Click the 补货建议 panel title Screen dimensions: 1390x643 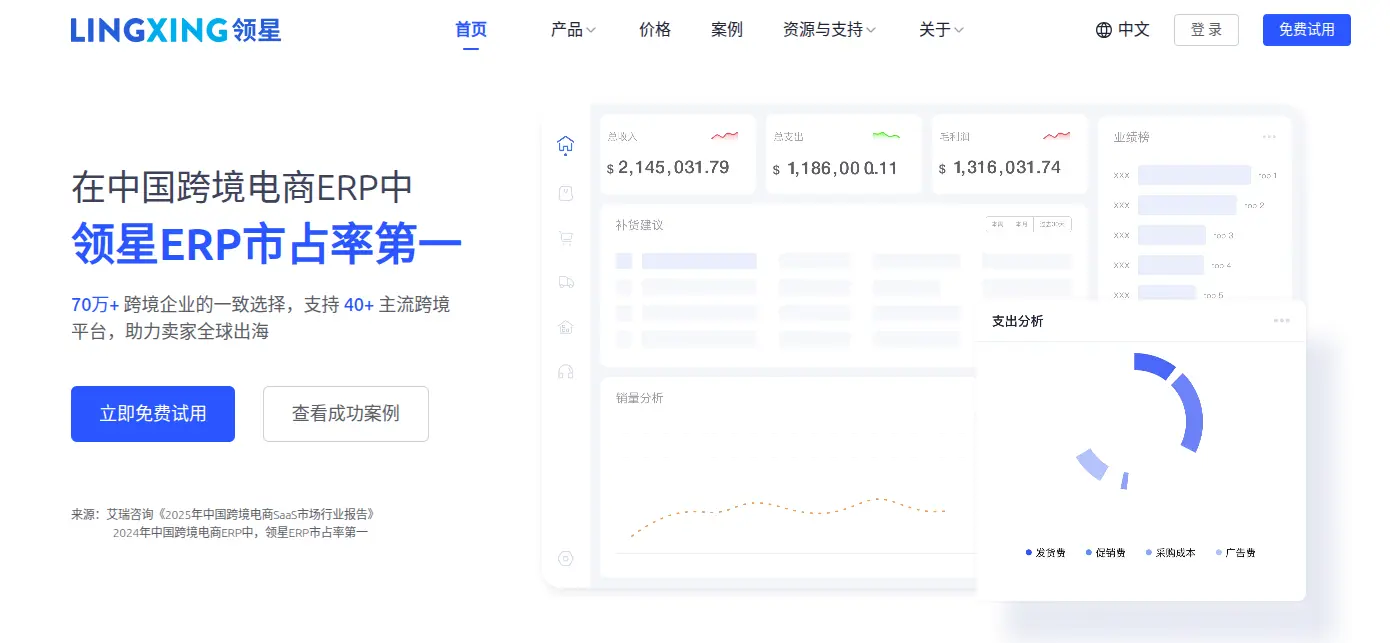(639, 225)
